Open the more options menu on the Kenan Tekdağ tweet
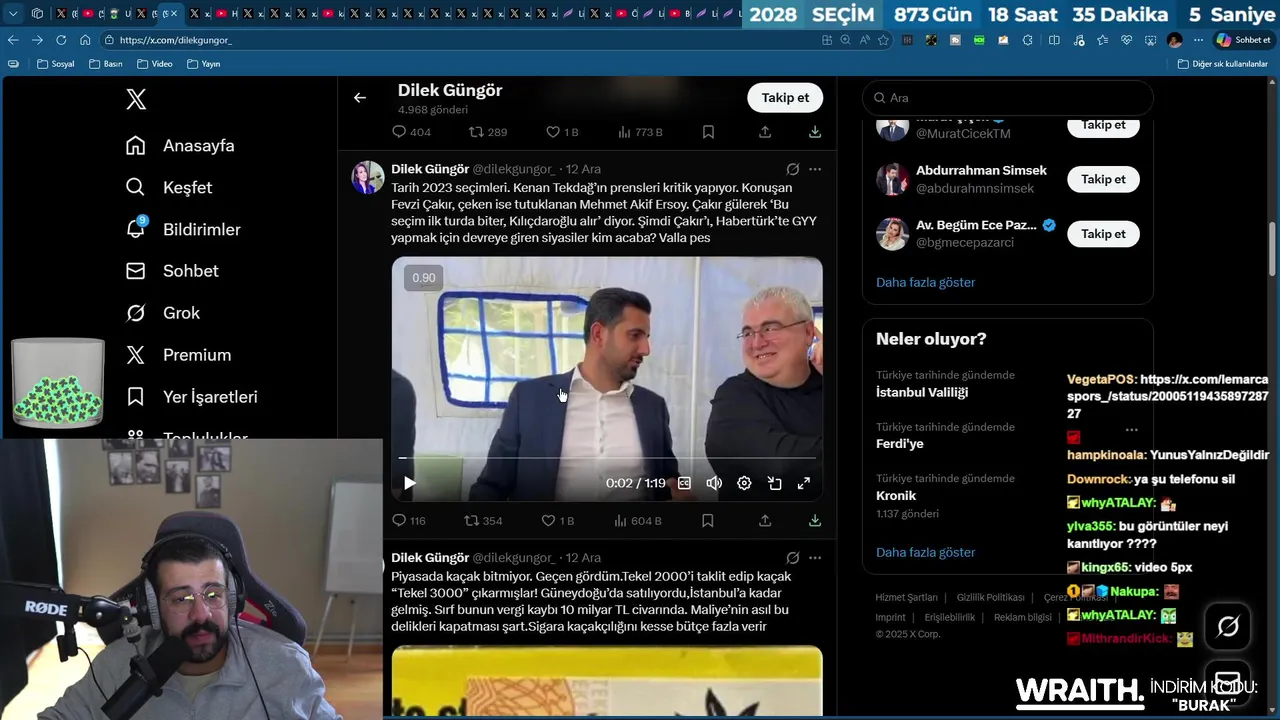The image size is (1280, 720). tap(815, 169)
